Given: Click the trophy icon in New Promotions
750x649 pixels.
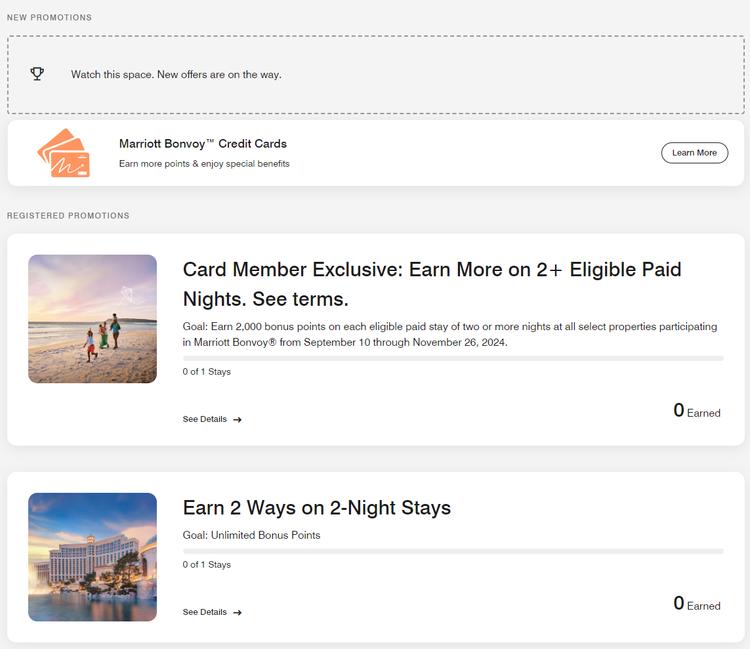Looking at the screenshot, I should (x=37, y=74).
